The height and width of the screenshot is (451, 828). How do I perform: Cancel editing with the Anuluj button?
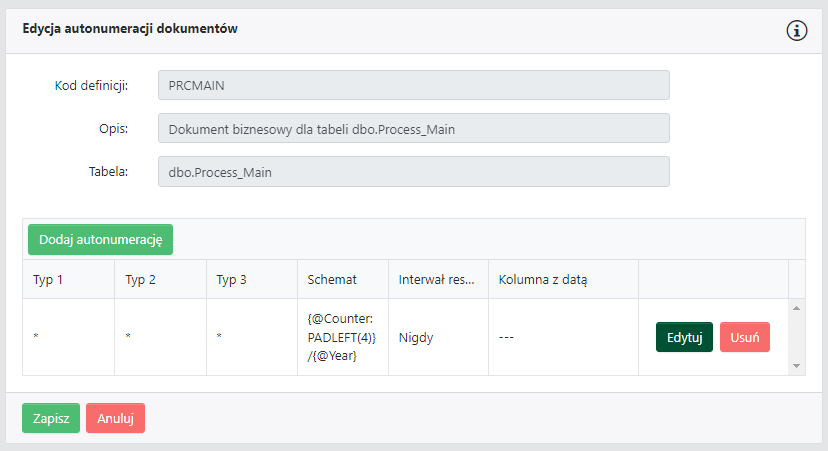coord(115,418)
